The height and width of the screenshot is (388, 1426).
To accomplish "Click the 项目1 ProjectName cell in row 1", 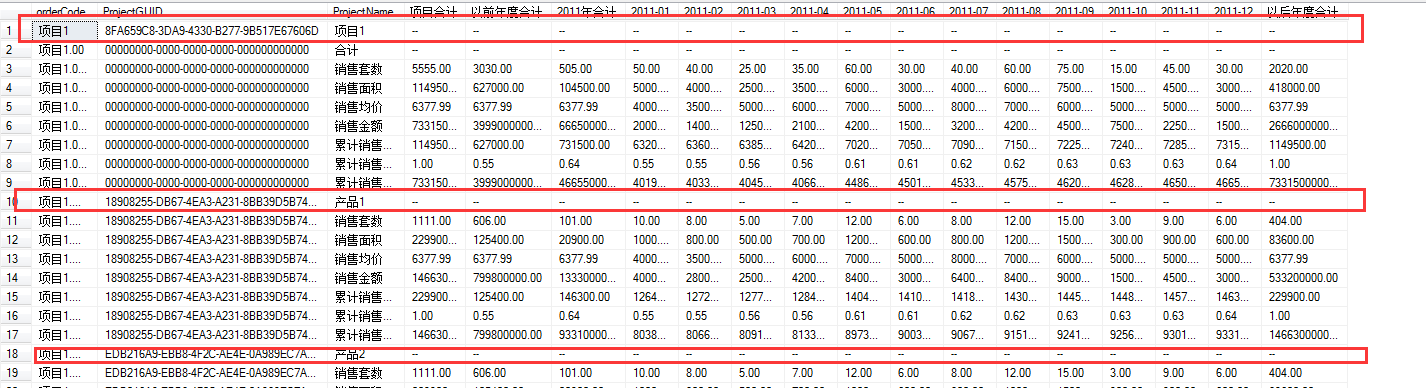I will 350,31.
